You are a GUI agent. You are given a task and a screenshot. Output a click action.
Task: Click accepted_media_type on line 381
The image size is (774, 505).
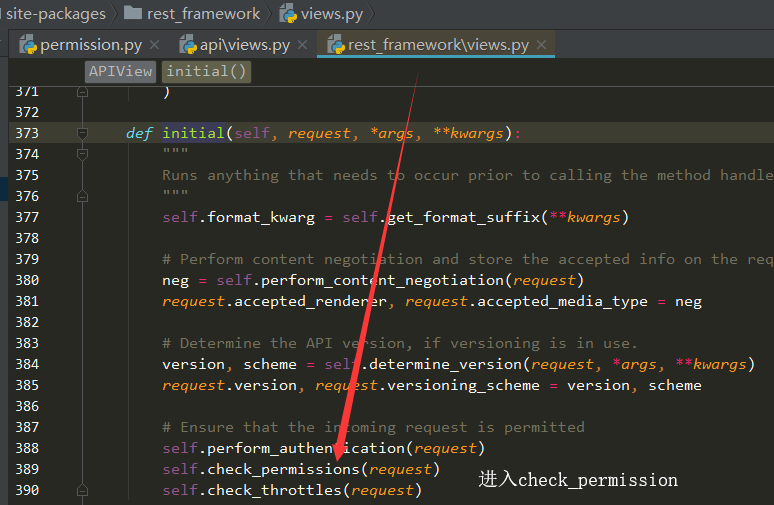click(x=562, y=302)
